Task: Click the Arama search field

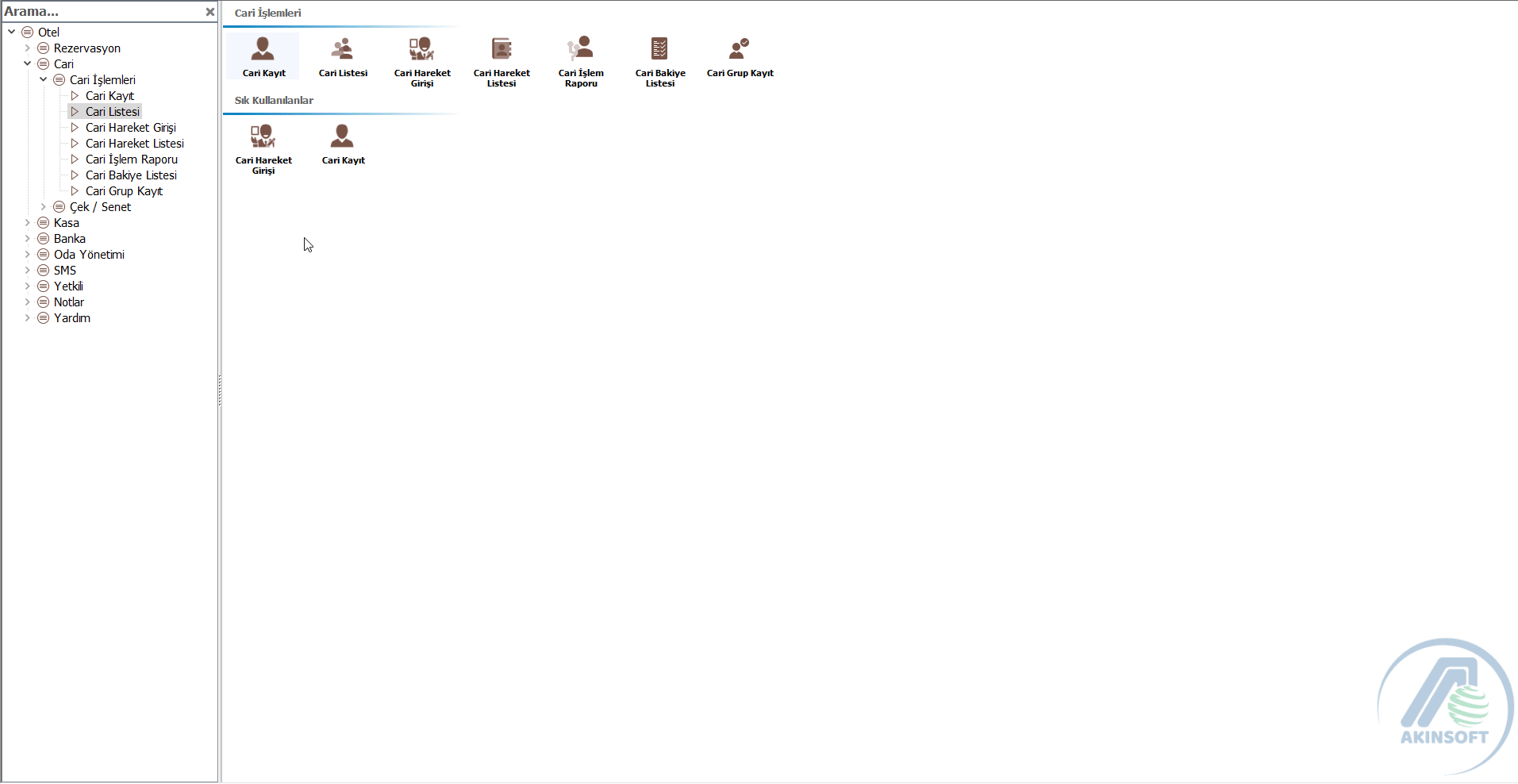Action: pos(103,12)
